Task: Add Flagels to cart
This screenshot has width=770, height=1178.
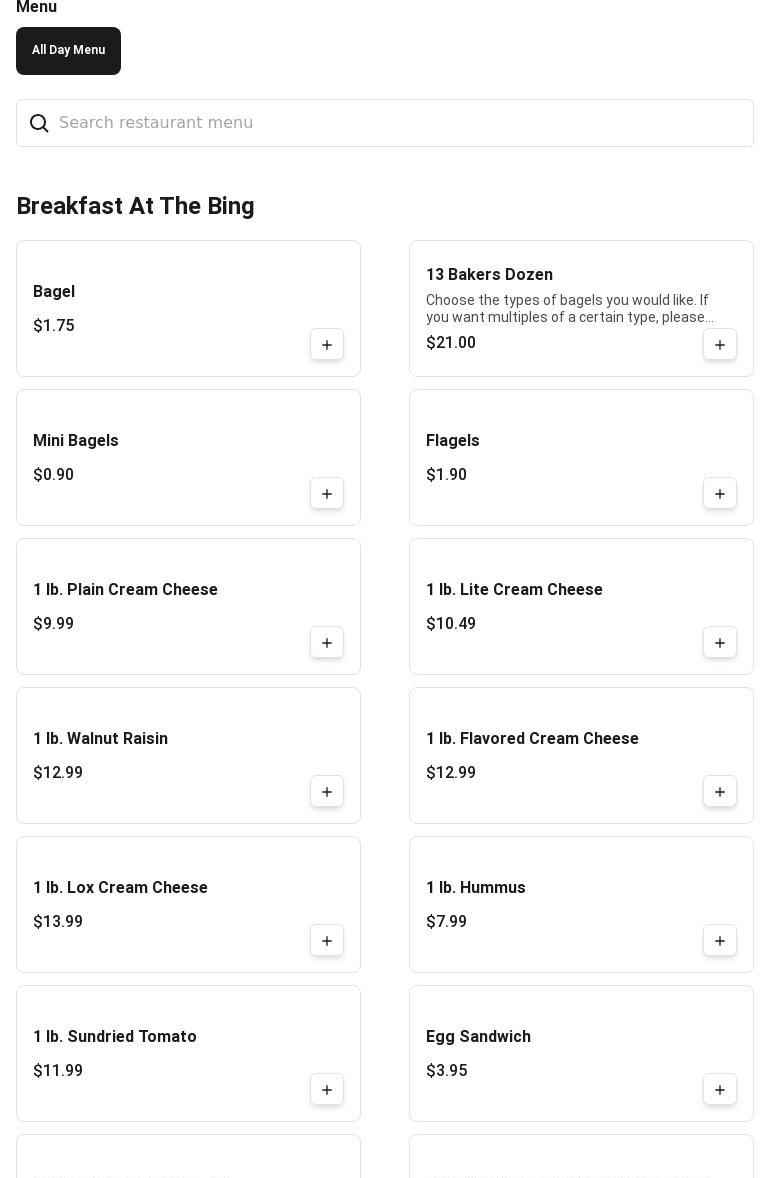Action: [x=720, y=494]
